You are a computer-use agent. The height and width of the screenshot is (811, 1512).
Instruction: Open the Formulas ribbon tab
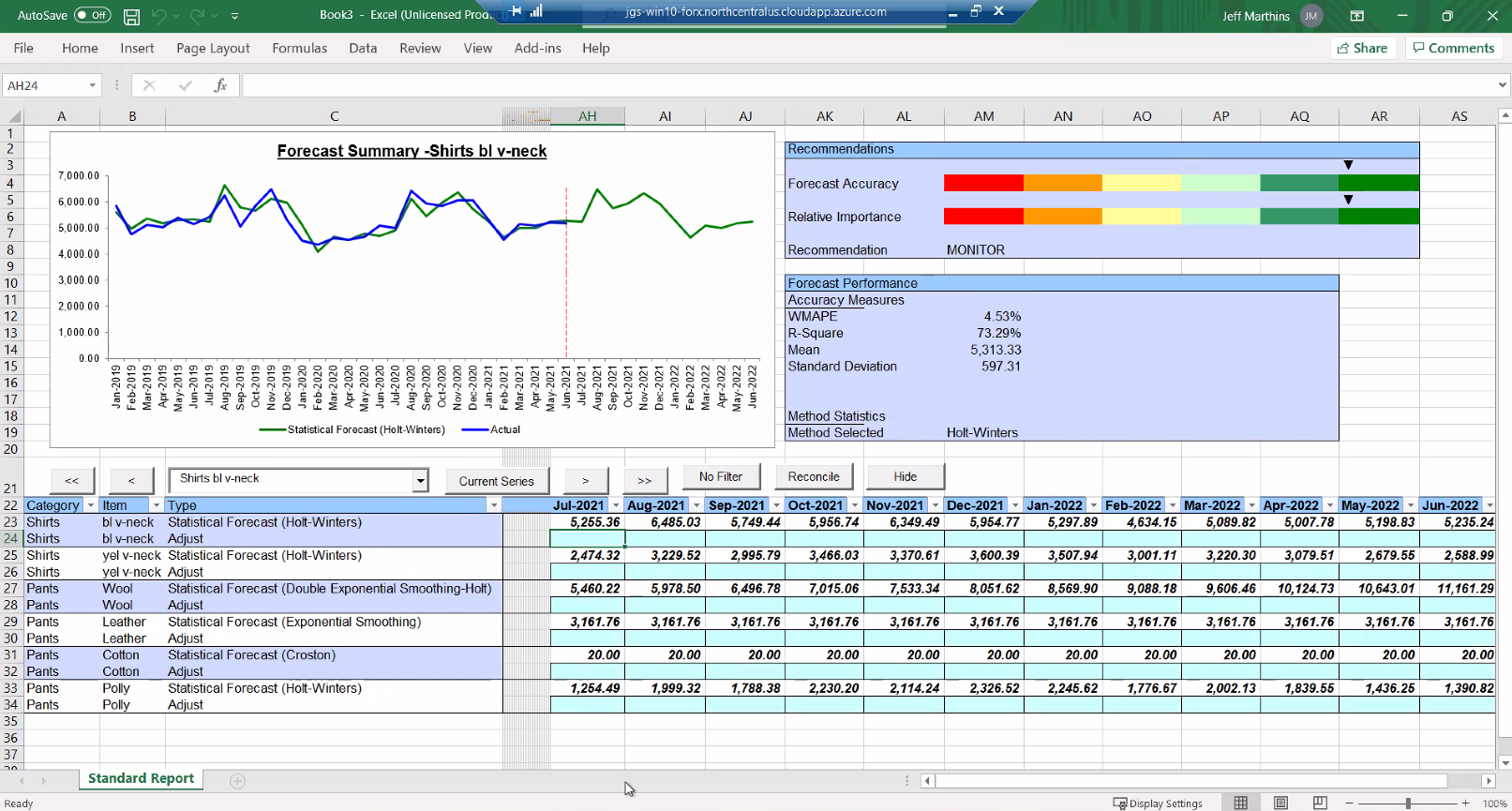click(x=299, y=48)
